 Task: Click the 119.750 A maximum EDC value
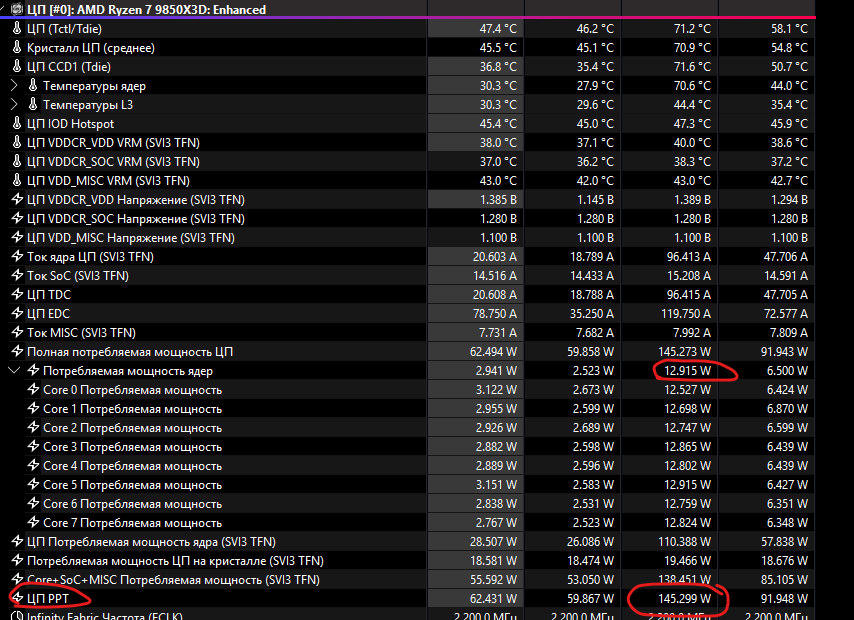click(x=686, y=314)
